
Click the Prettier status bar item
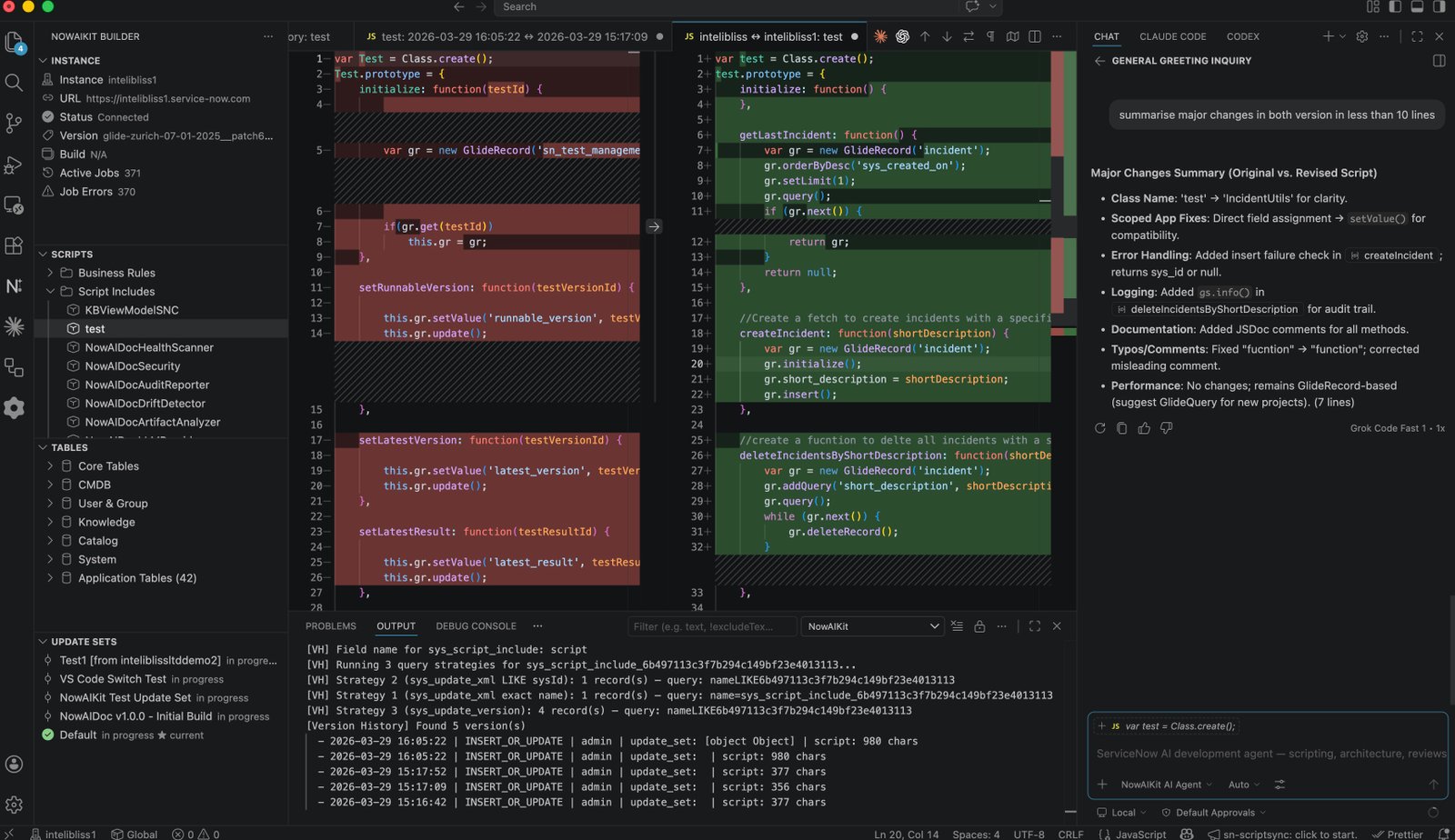1397,834
